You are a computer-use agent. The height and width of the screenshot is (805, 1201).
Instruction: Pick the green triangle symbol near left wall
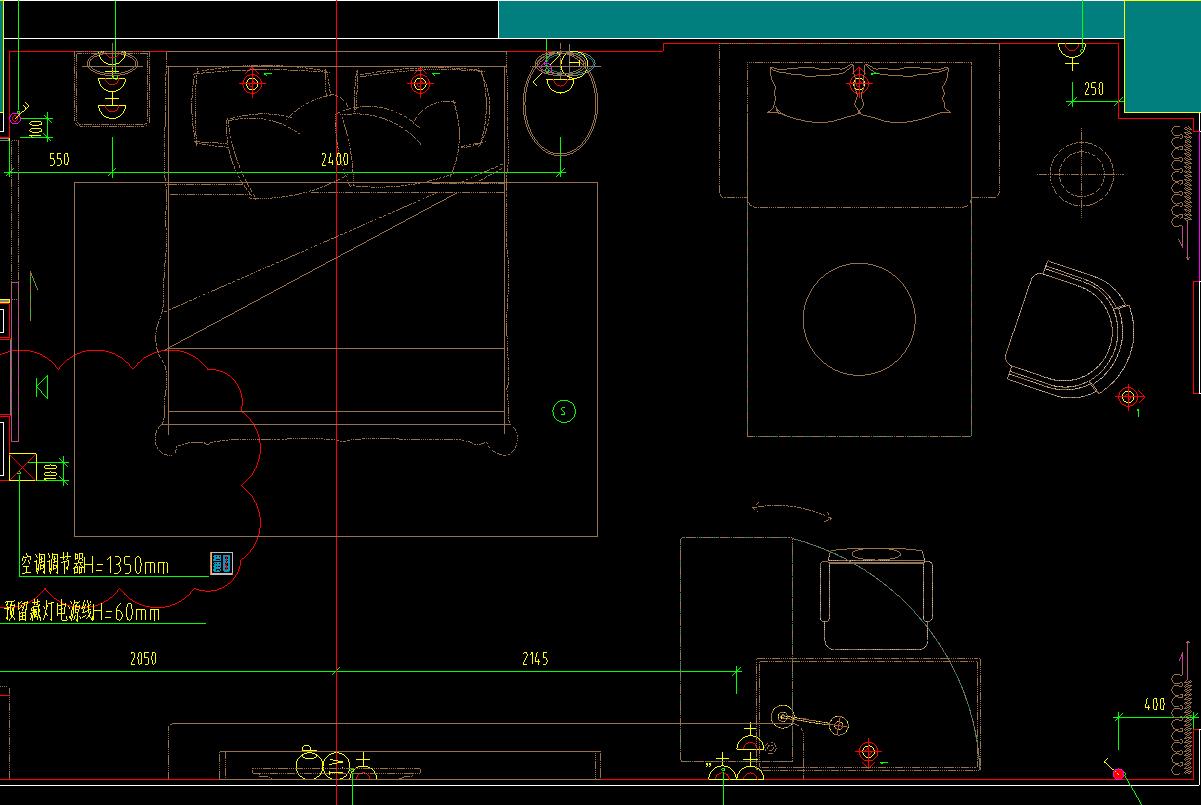pyautogui.click(x=42, y=387)
